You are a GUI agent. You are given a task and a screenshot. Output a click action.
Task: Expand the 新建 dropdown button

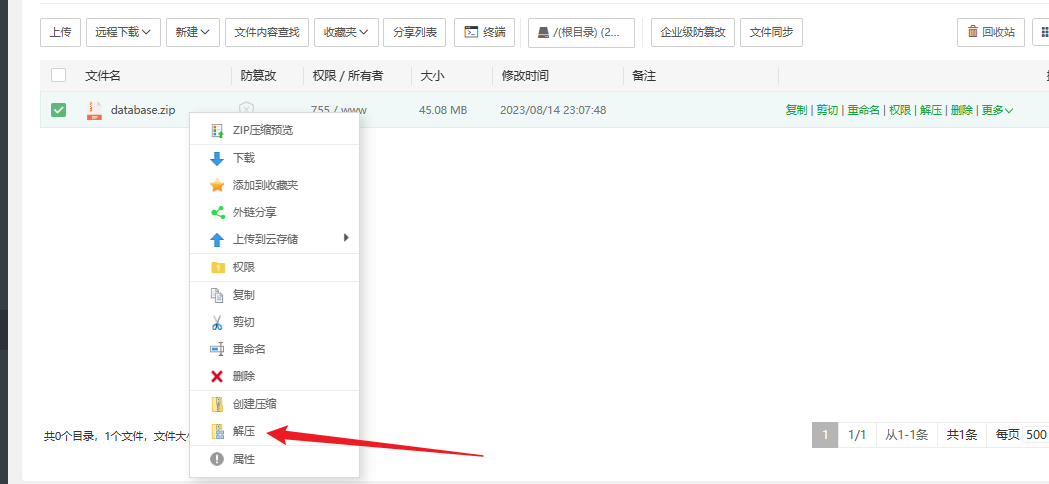[x=192, y=32]
